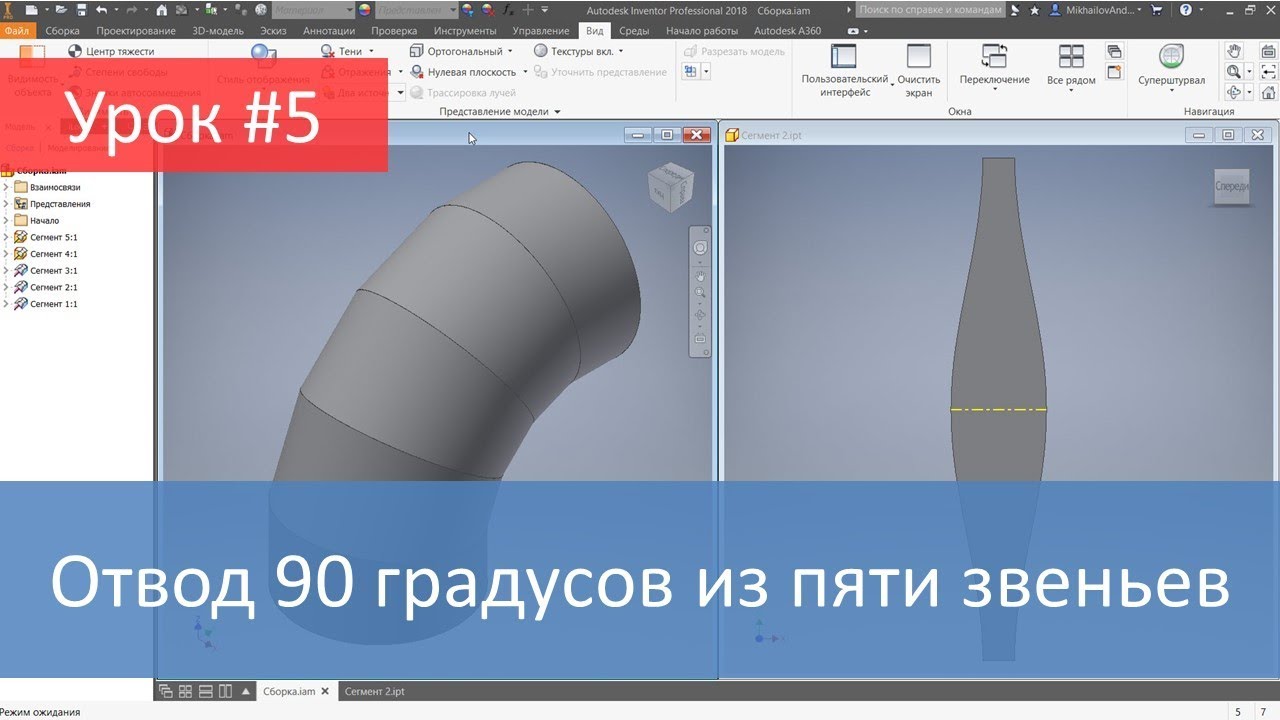1280x720 pixels.
Task: Toggle Текстуры вкл. option
Action: (578, 51)
